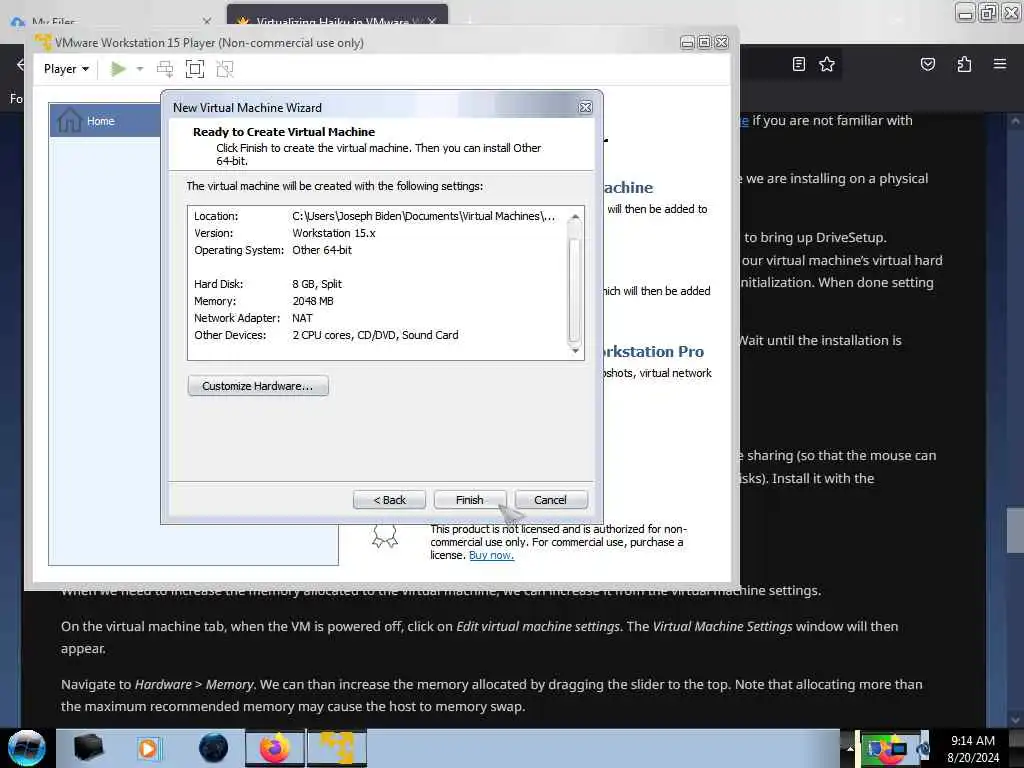Bookmark page with Firefox star icon
This screenshot has height=768, width=1024.
click(827, 64)
